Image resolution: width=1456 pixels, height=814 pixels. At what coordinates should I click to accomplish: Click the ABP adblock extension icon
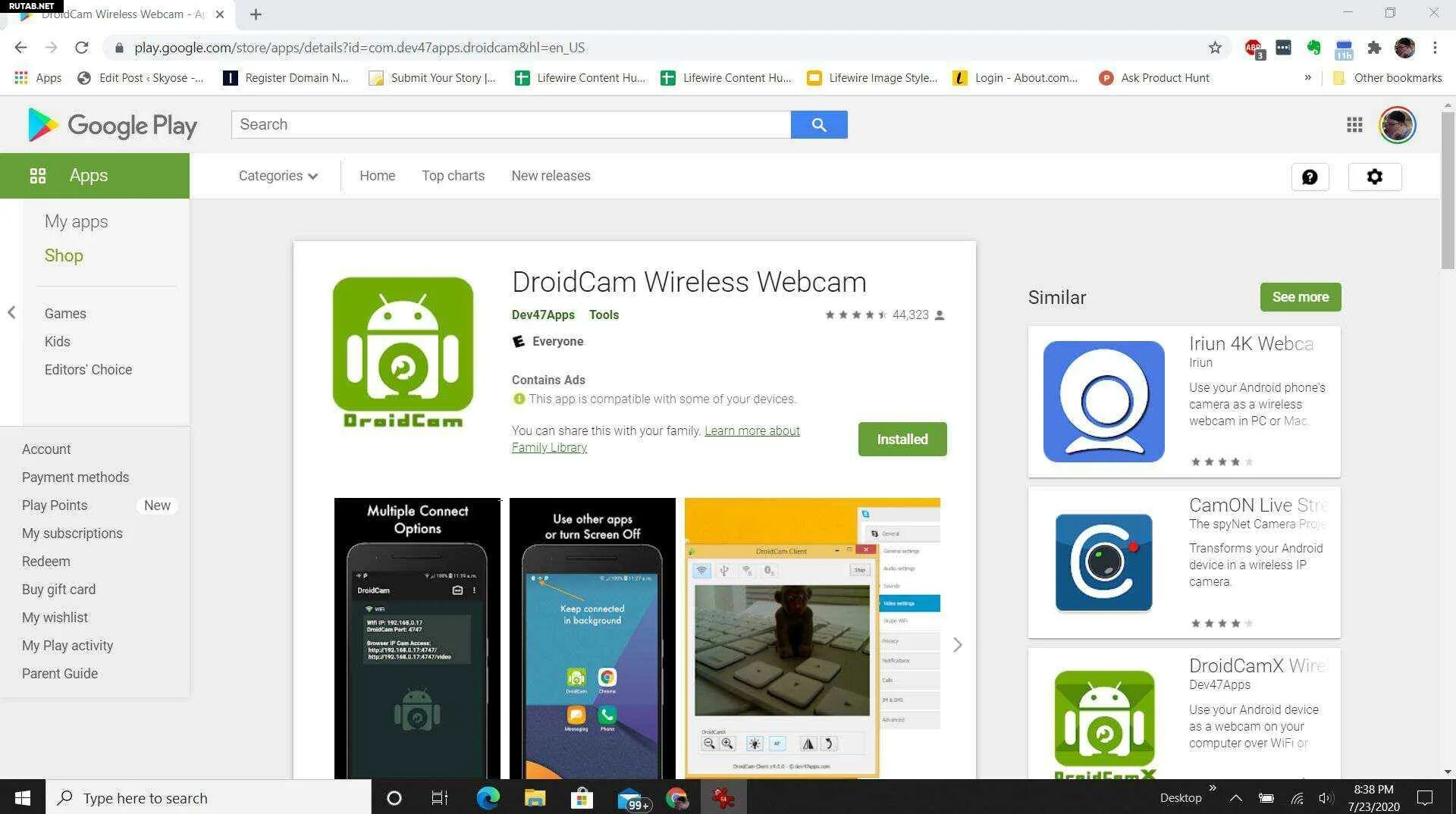[x=1254, y=49]
